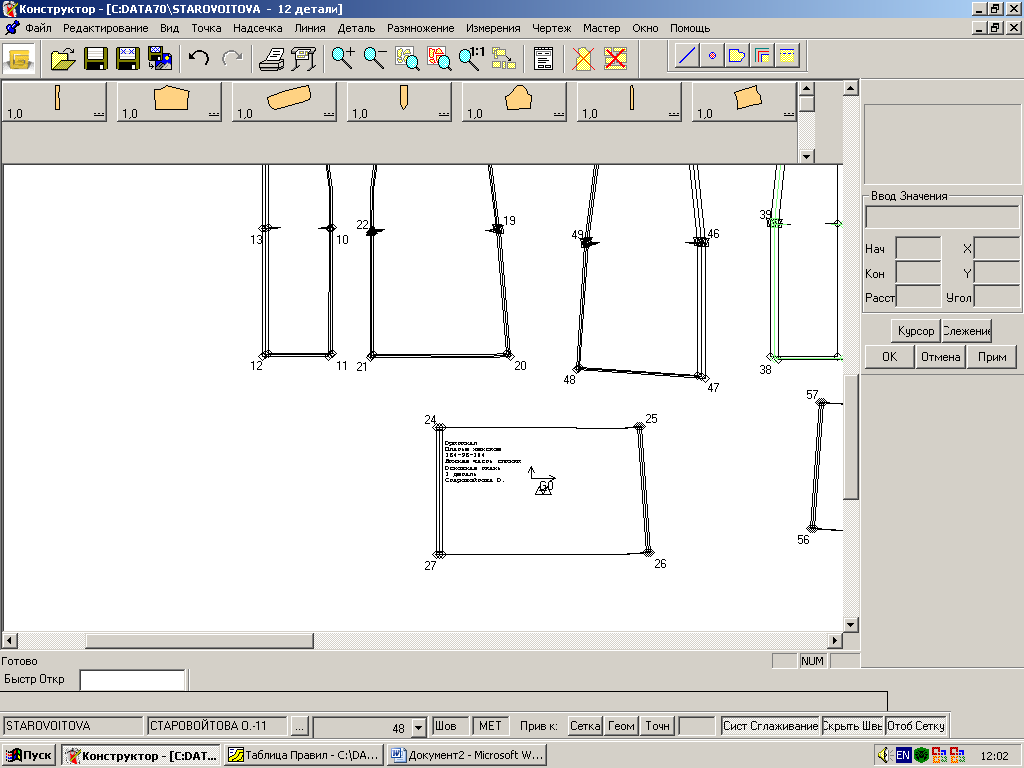
Task: Print using the printer icon
Action: click(x=271, y=58)
